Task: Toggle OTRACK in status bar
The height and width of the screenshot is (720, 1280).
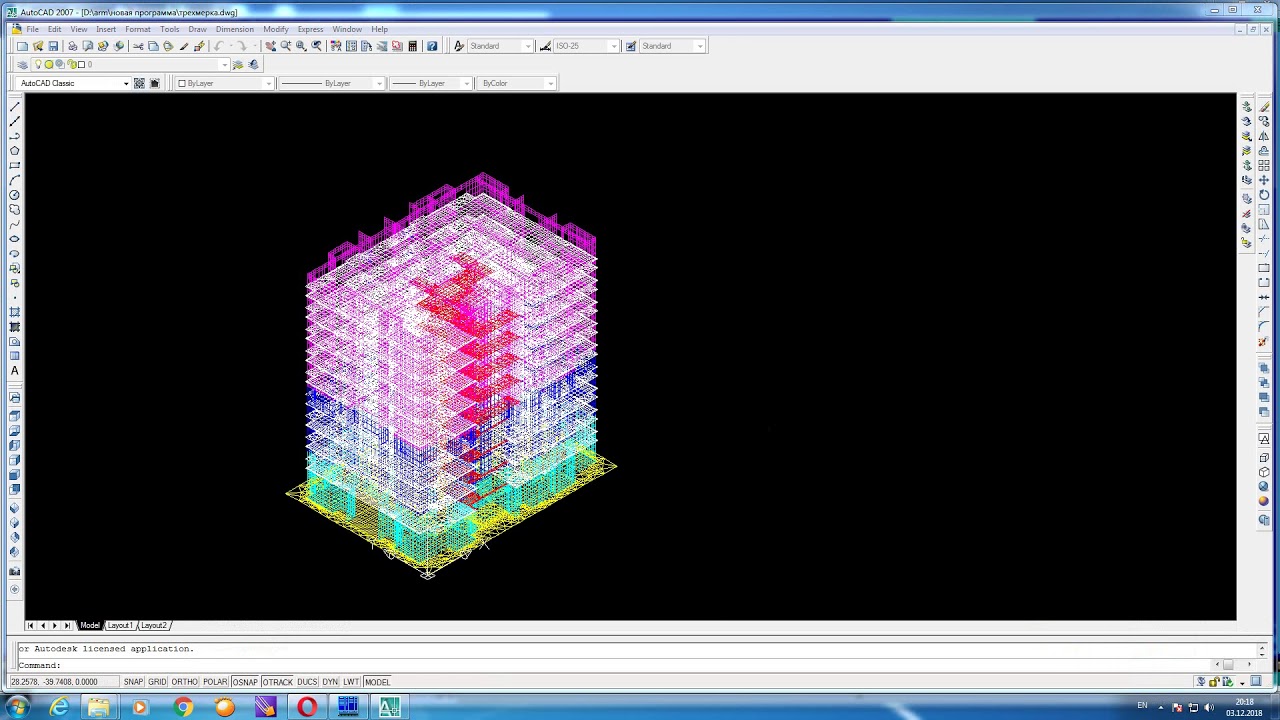Action: click(277, 682)
